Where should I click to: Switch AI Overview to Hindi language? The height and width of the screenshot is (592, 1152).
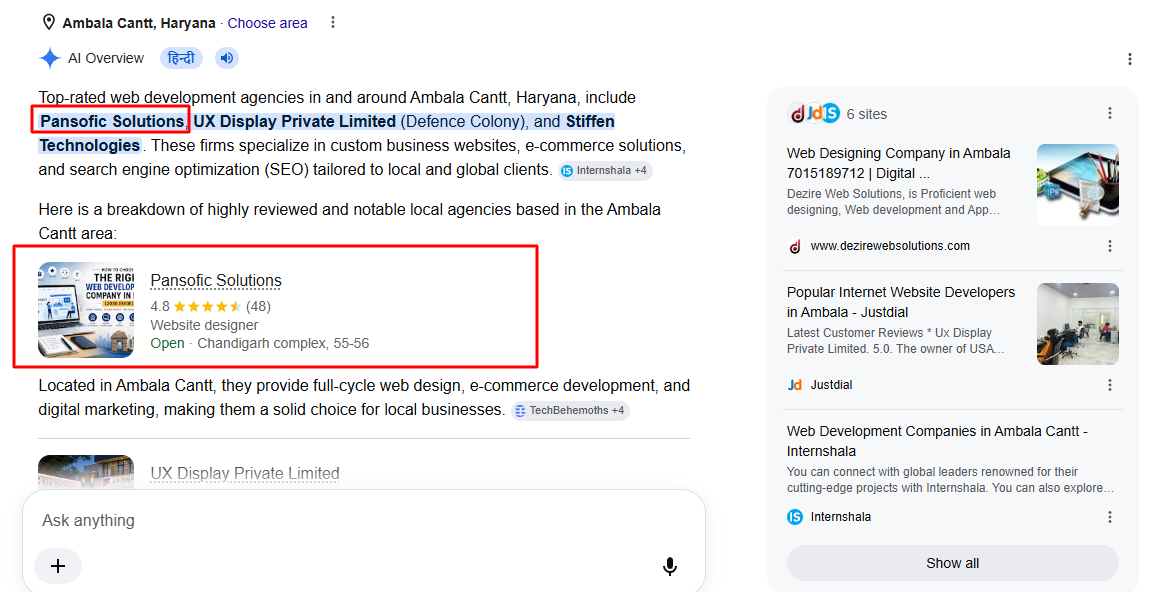181,58
